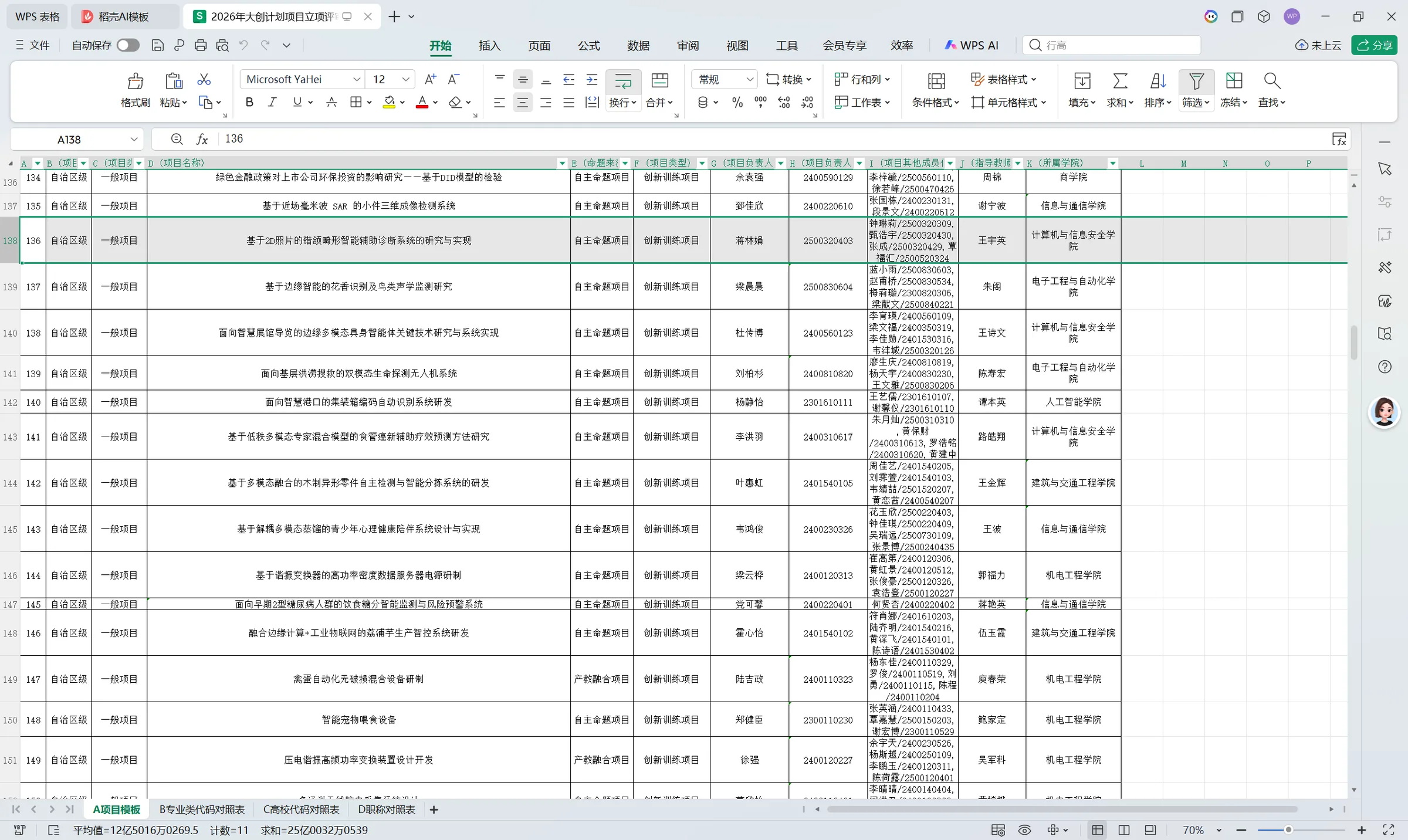Viewport: 1408px width, 840px height.
Task: Click the center horizontal alignment icon
Action: [x=522, y=103]
